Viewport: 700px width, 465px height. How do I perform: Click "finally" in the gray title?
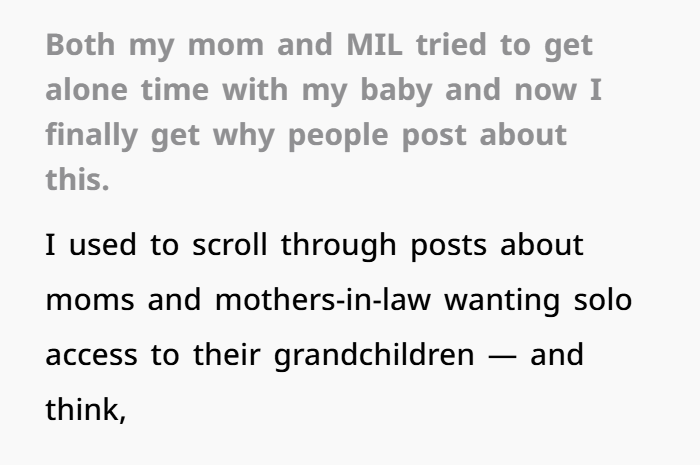click(x=93, y=135)
